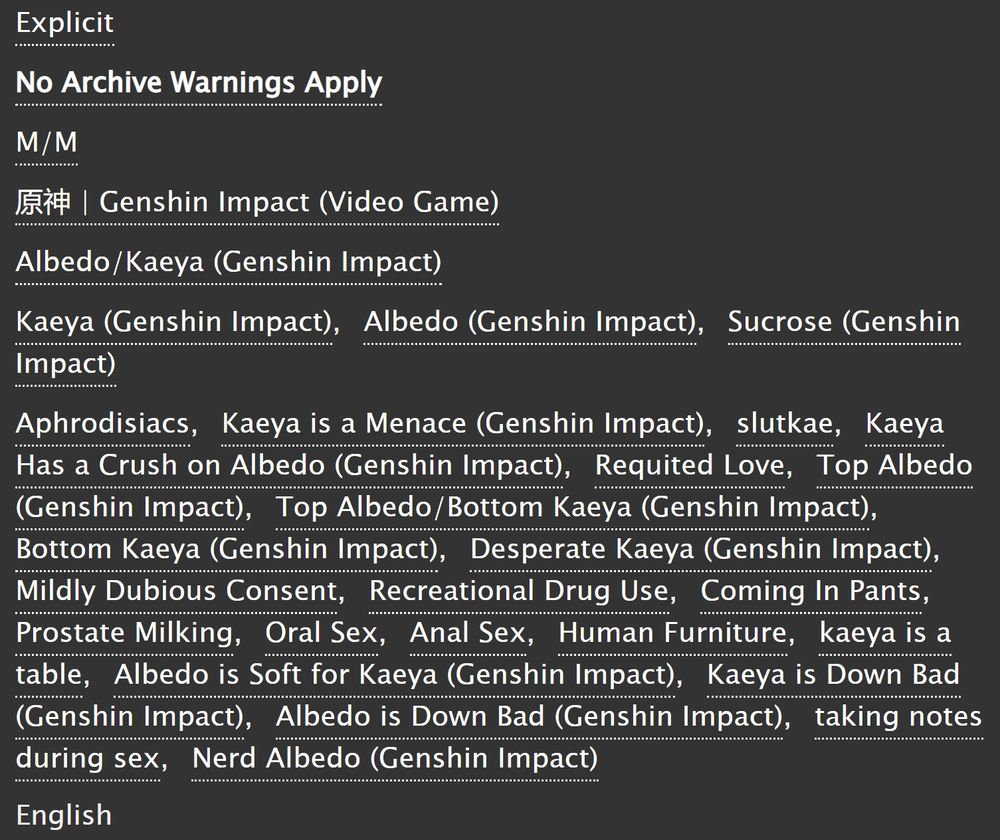Open the Albedo is Soft for Kaeya tag
Image resolution: width=1000 pixels, height=840 pixels.
394,675
